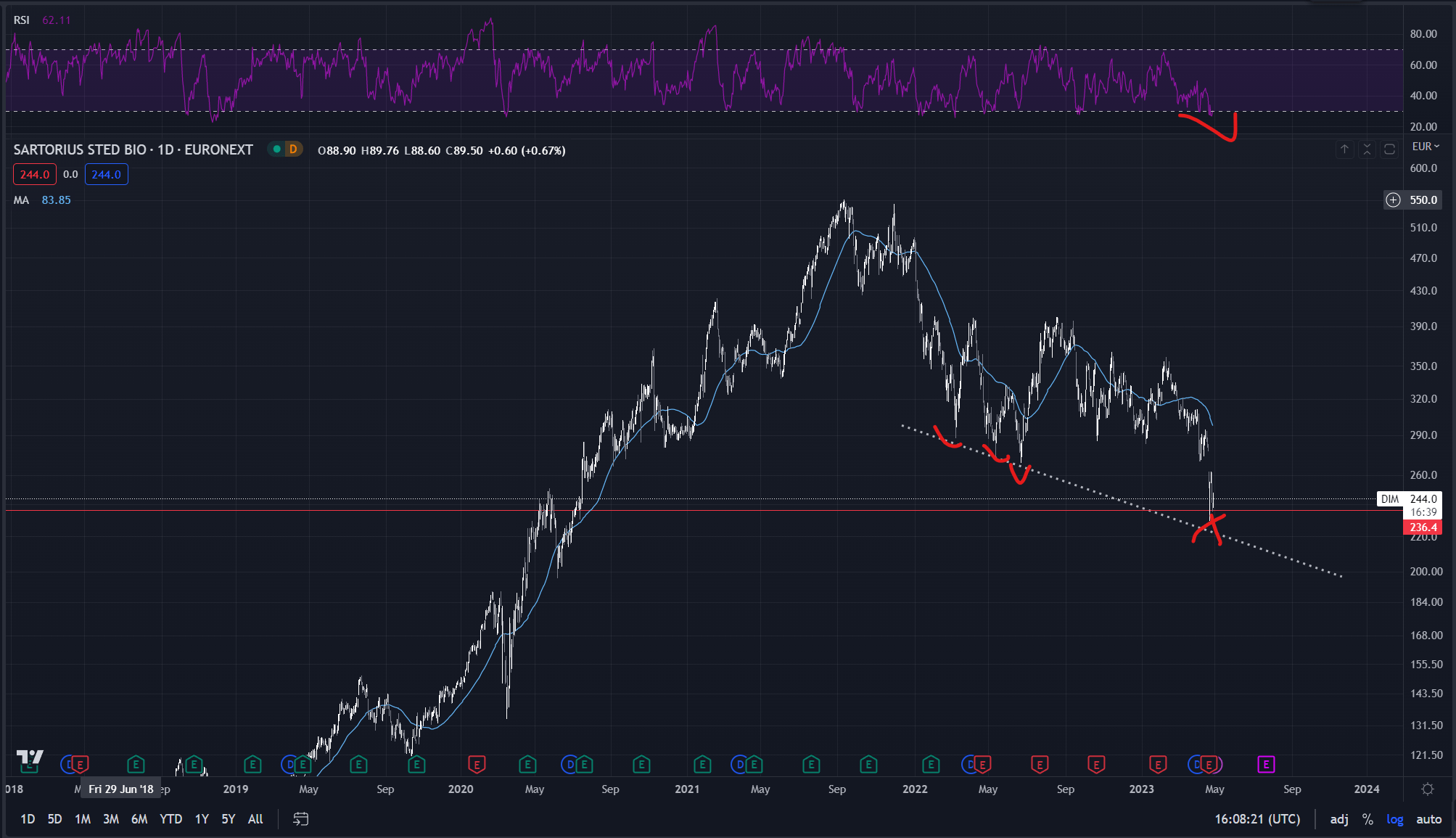
Task: Open the EUR currency dropdown
Action: [x=1426, y=147]
